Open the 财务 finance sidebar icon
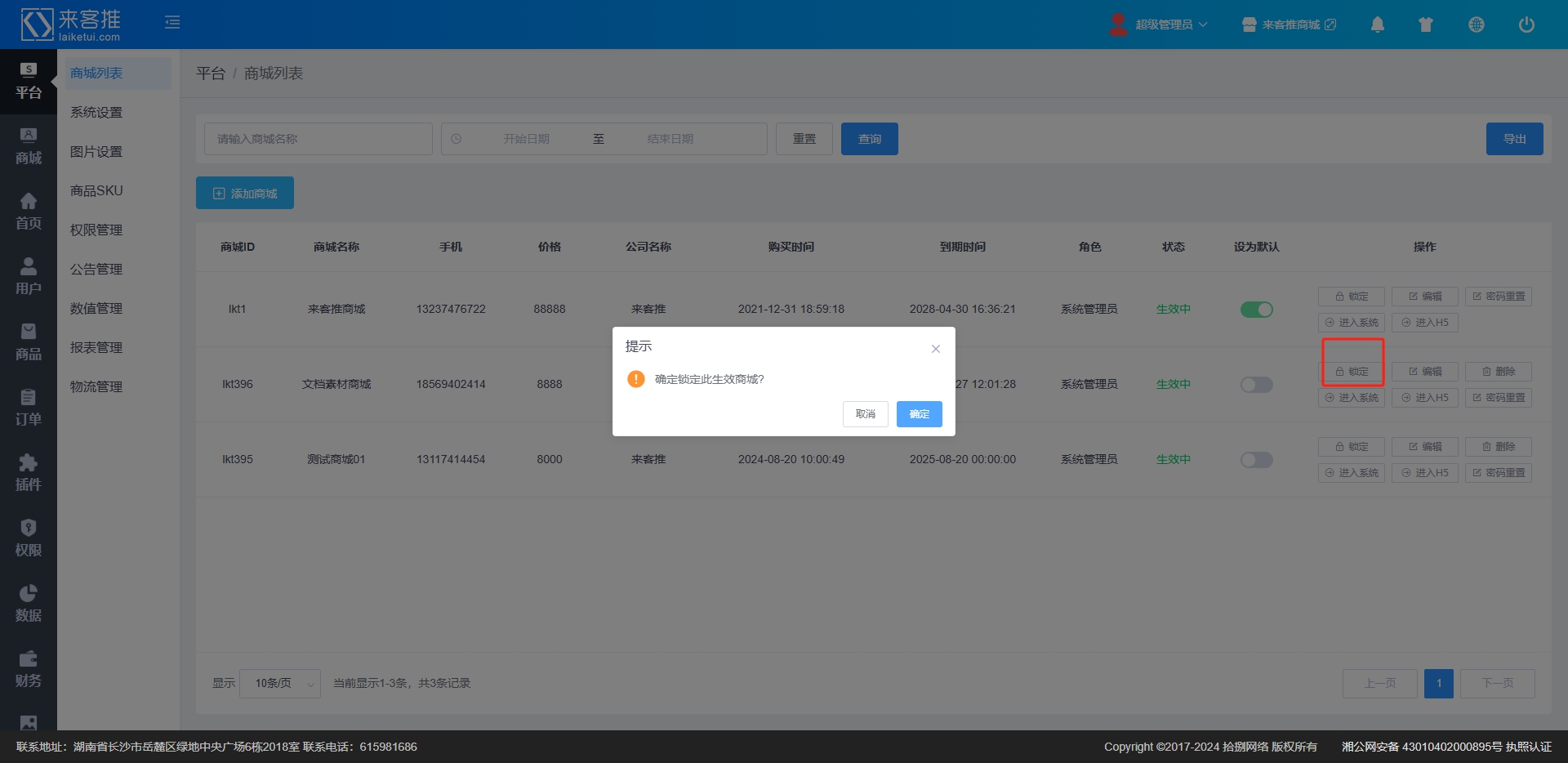This screenshot has width=1568, height=763. tap(28, 668)
